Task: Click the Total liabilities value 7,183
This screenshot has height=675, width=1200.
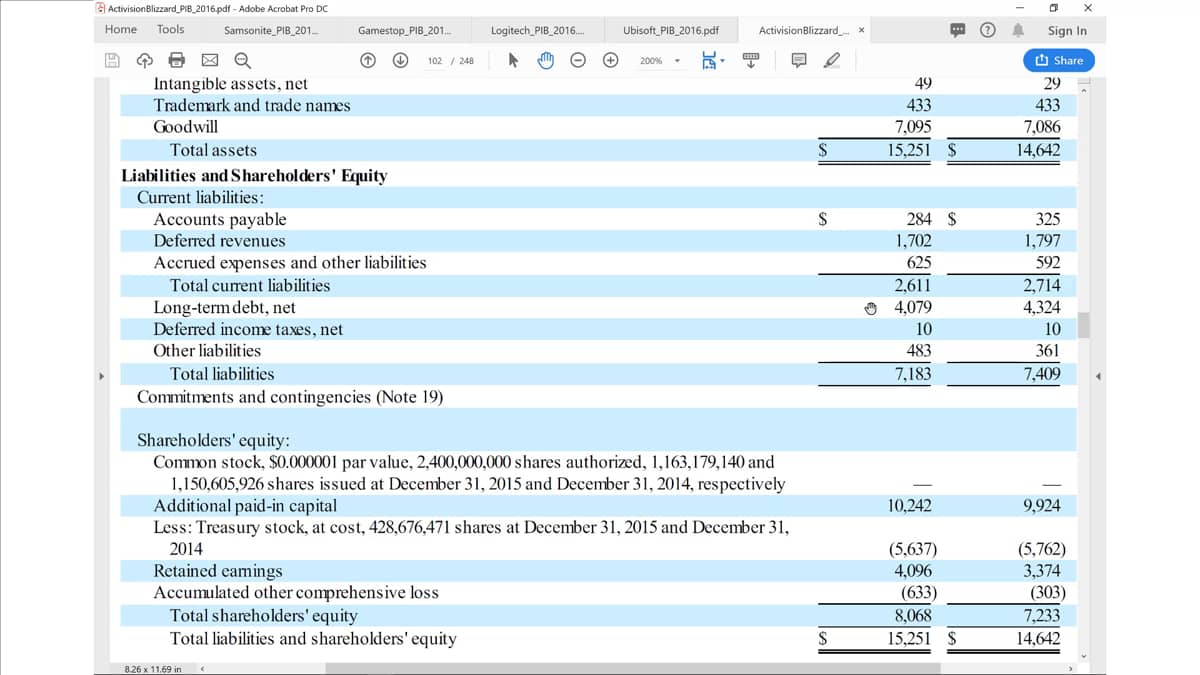Action: pos(912,373)
